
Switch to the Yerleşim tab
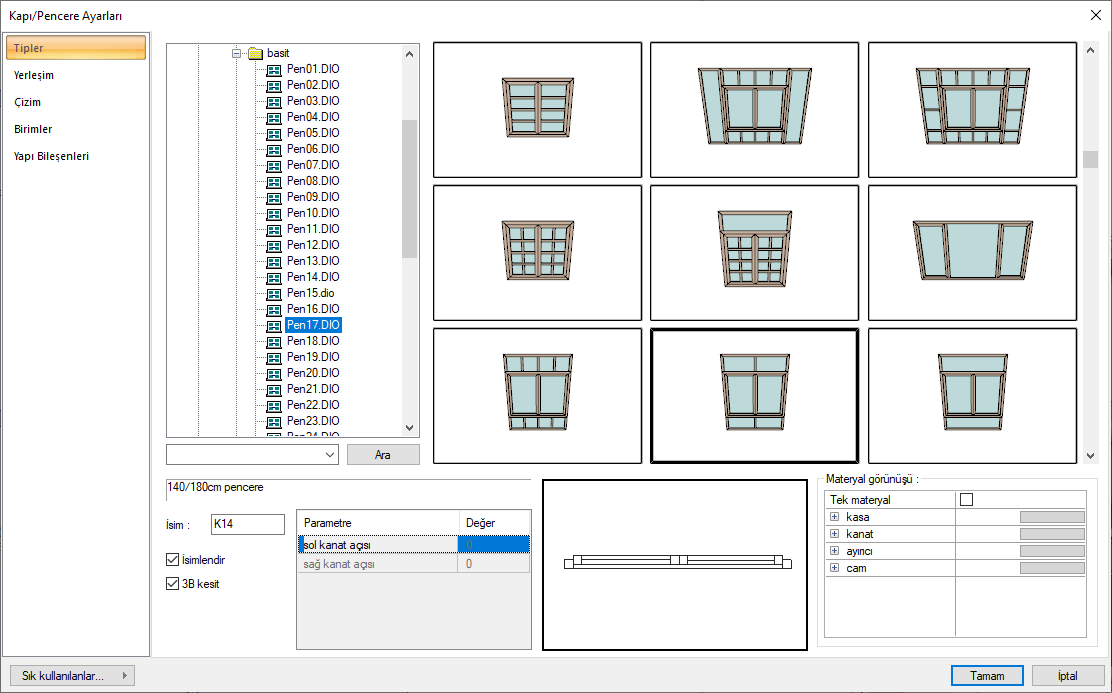(34, 75)
